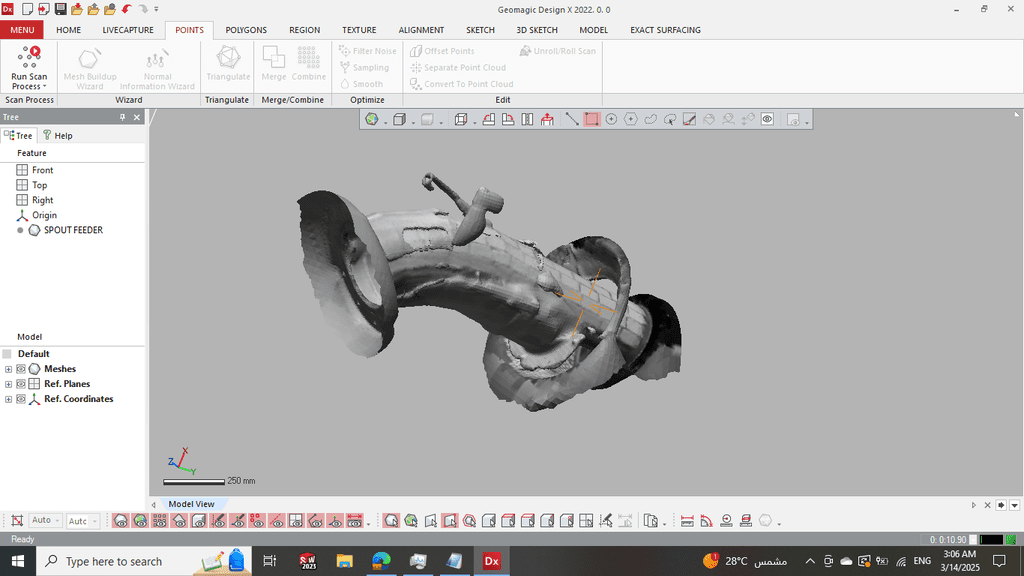Select the circle selection mode
The width and height of the screenshot is (1024, 576).
point(611,119)
